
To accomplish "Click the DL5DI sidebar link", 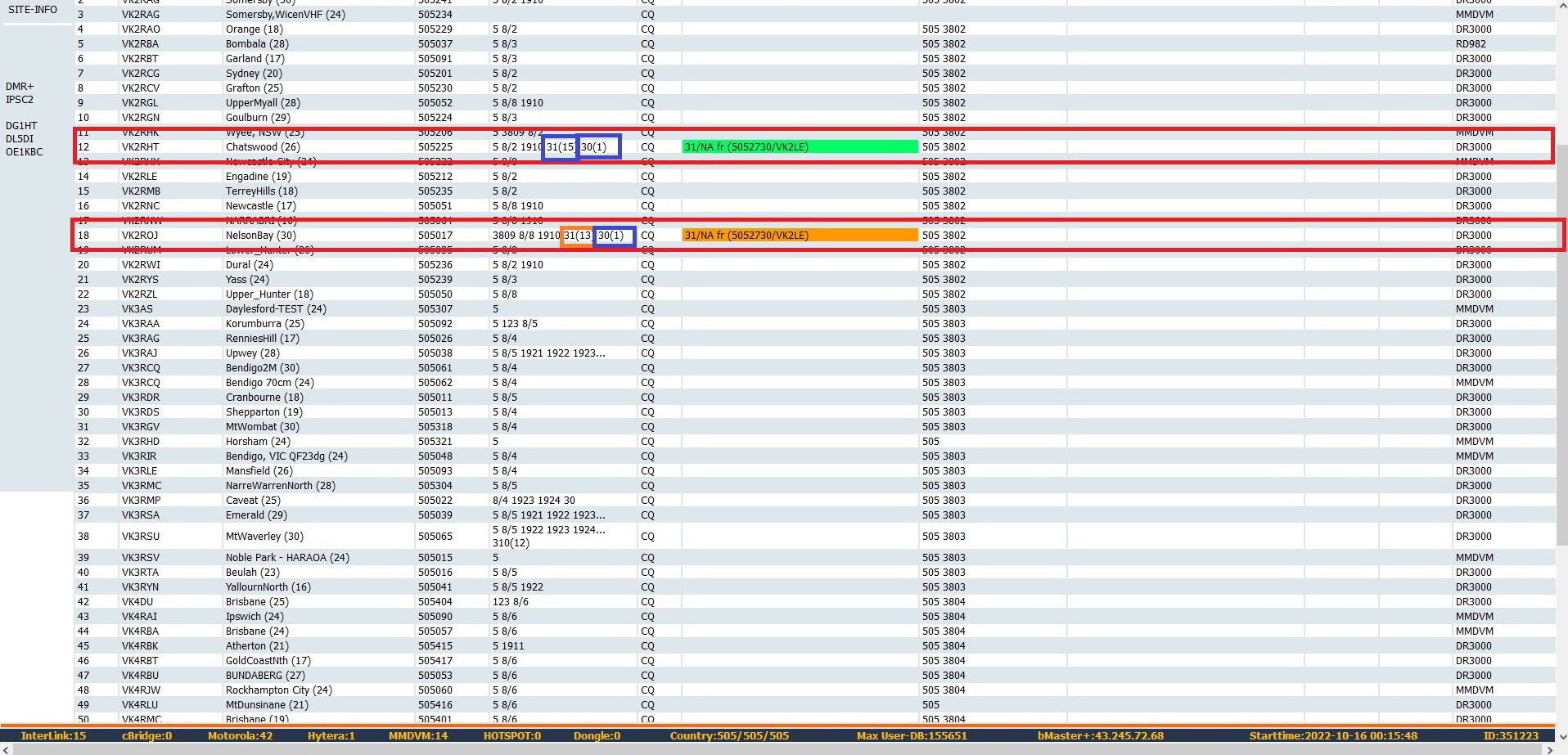I will click(20, 139).
